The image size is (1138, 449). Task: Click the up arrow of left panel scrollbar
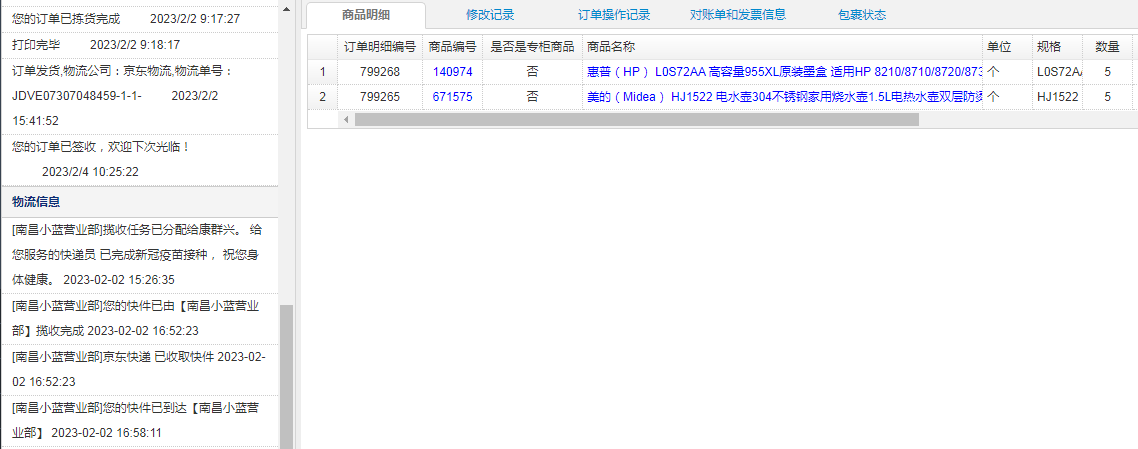[x=287, y=9]
